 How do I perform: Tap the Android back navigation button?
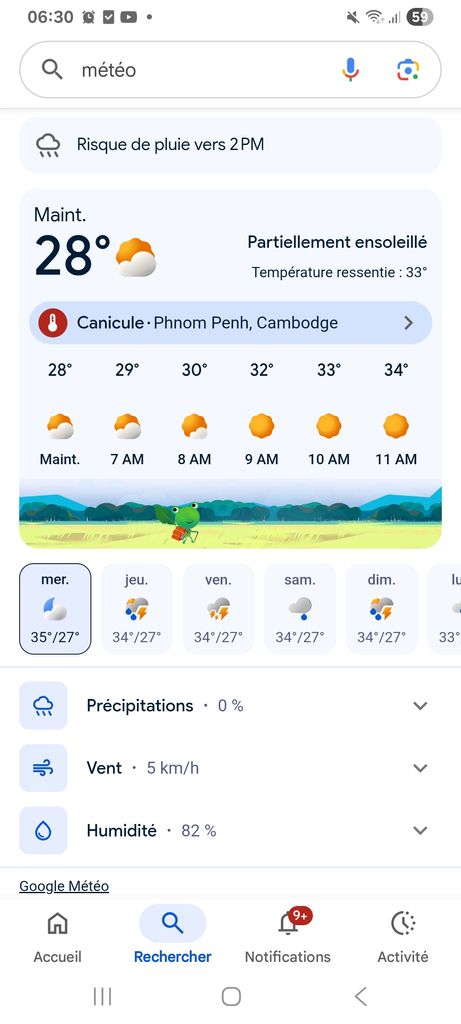[x=360, y=996]
